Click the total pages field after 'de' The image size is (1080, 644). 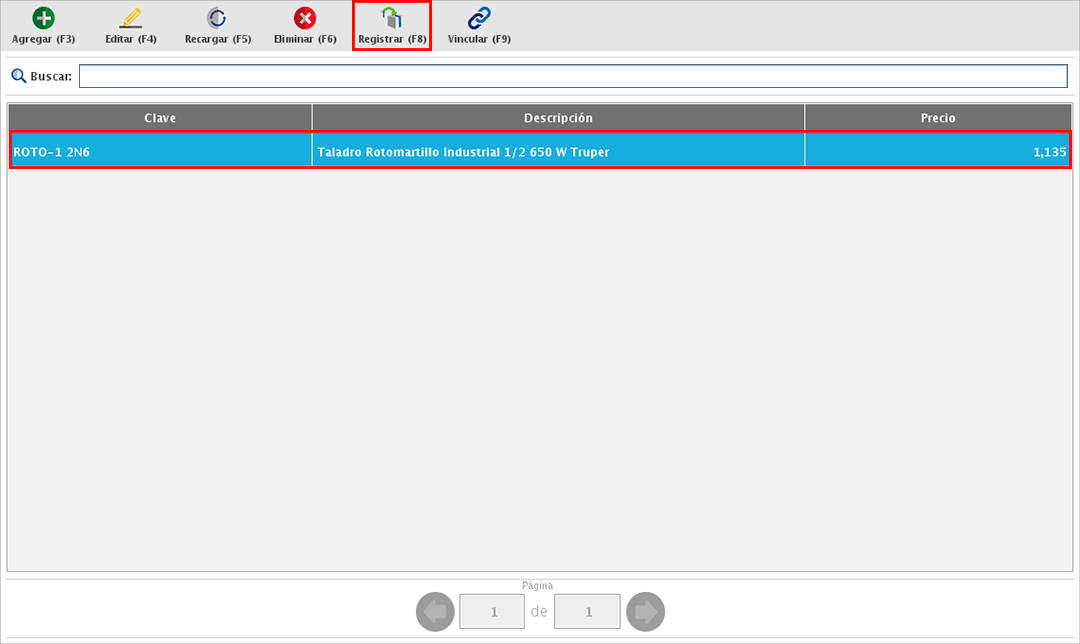coord(587,611)
